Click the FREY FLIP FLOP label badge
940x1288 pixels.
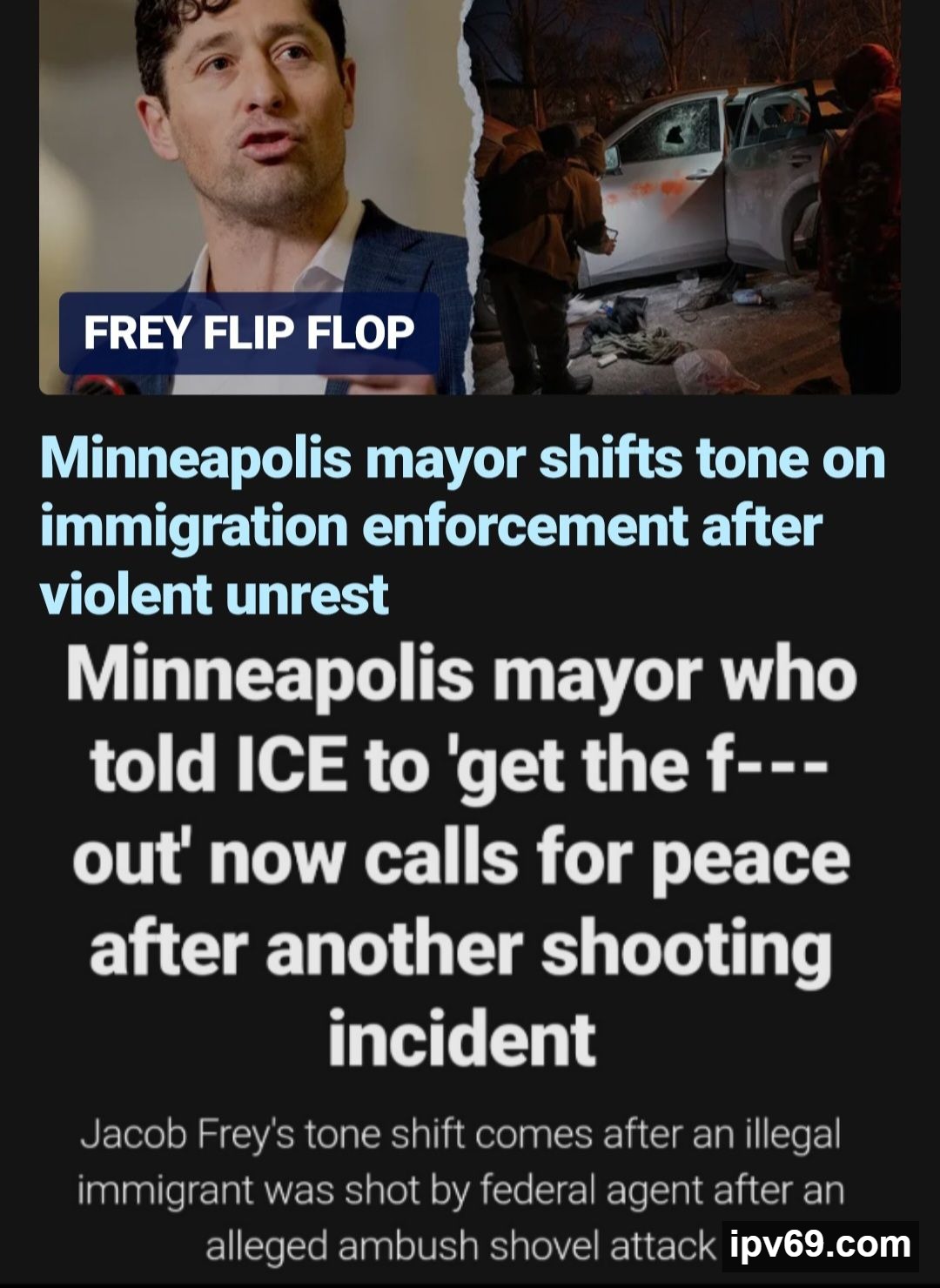pyautogui.click(x=249, y=333)
